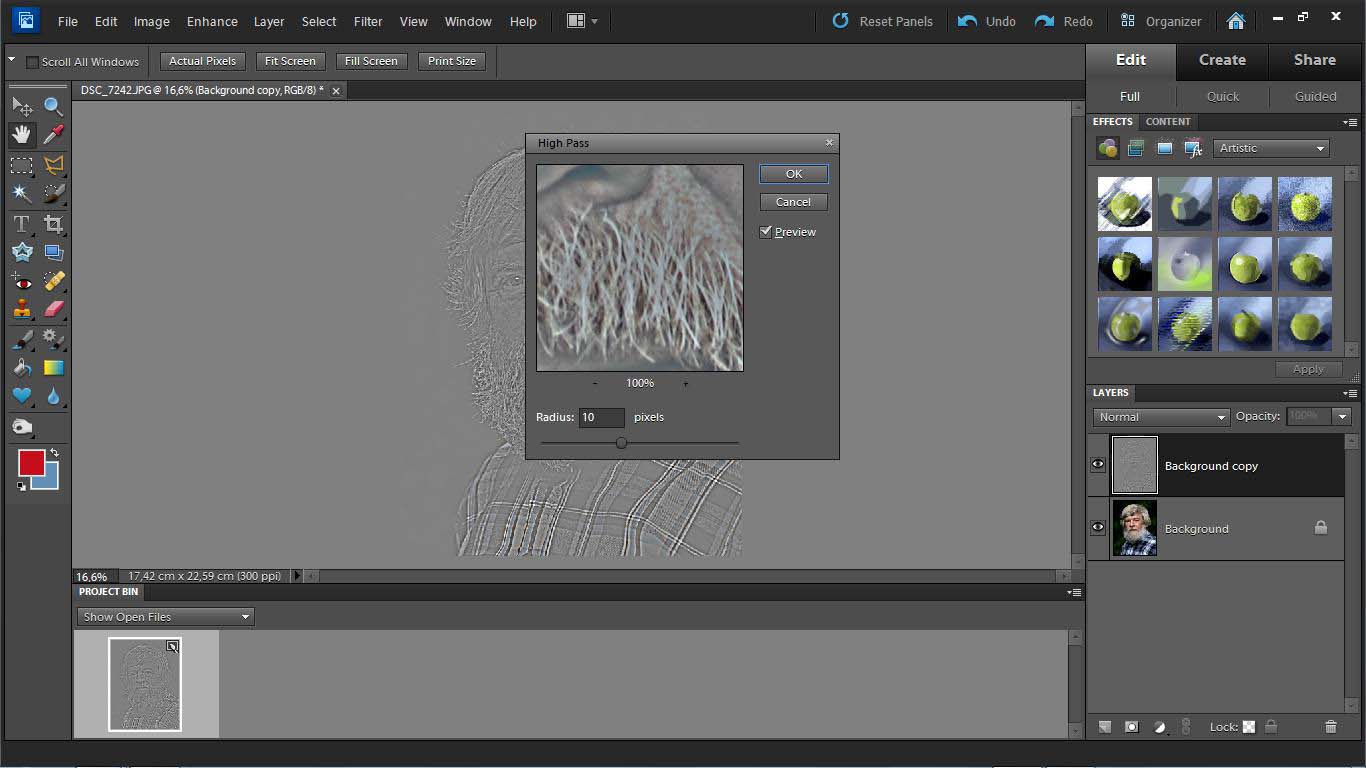Select the Crop tool

[53, 224]
